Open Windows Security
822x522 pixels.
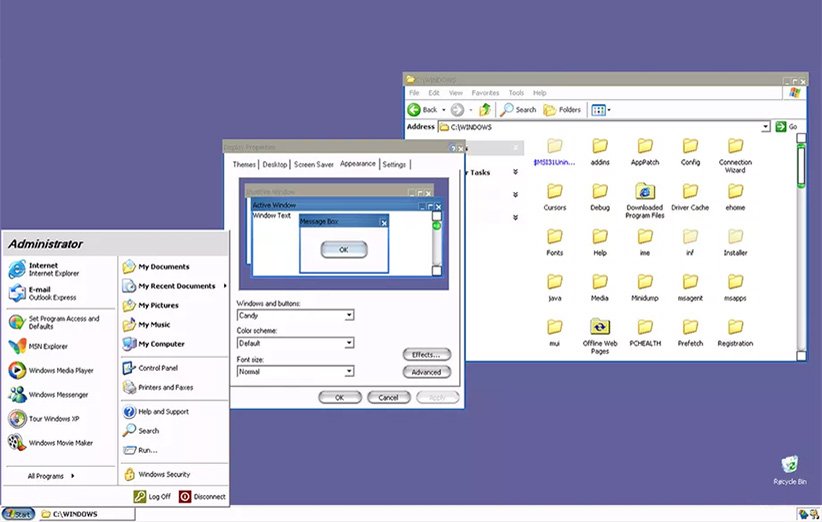coord(157,474)
